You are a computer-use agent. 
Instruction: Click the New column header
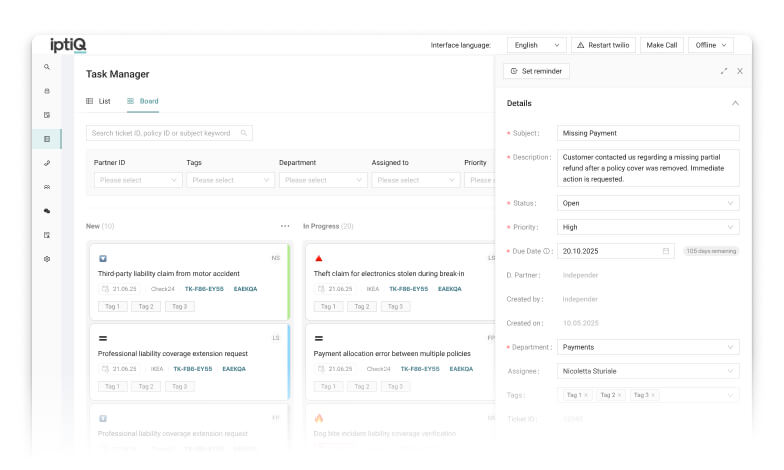click(x=100, y=226)
